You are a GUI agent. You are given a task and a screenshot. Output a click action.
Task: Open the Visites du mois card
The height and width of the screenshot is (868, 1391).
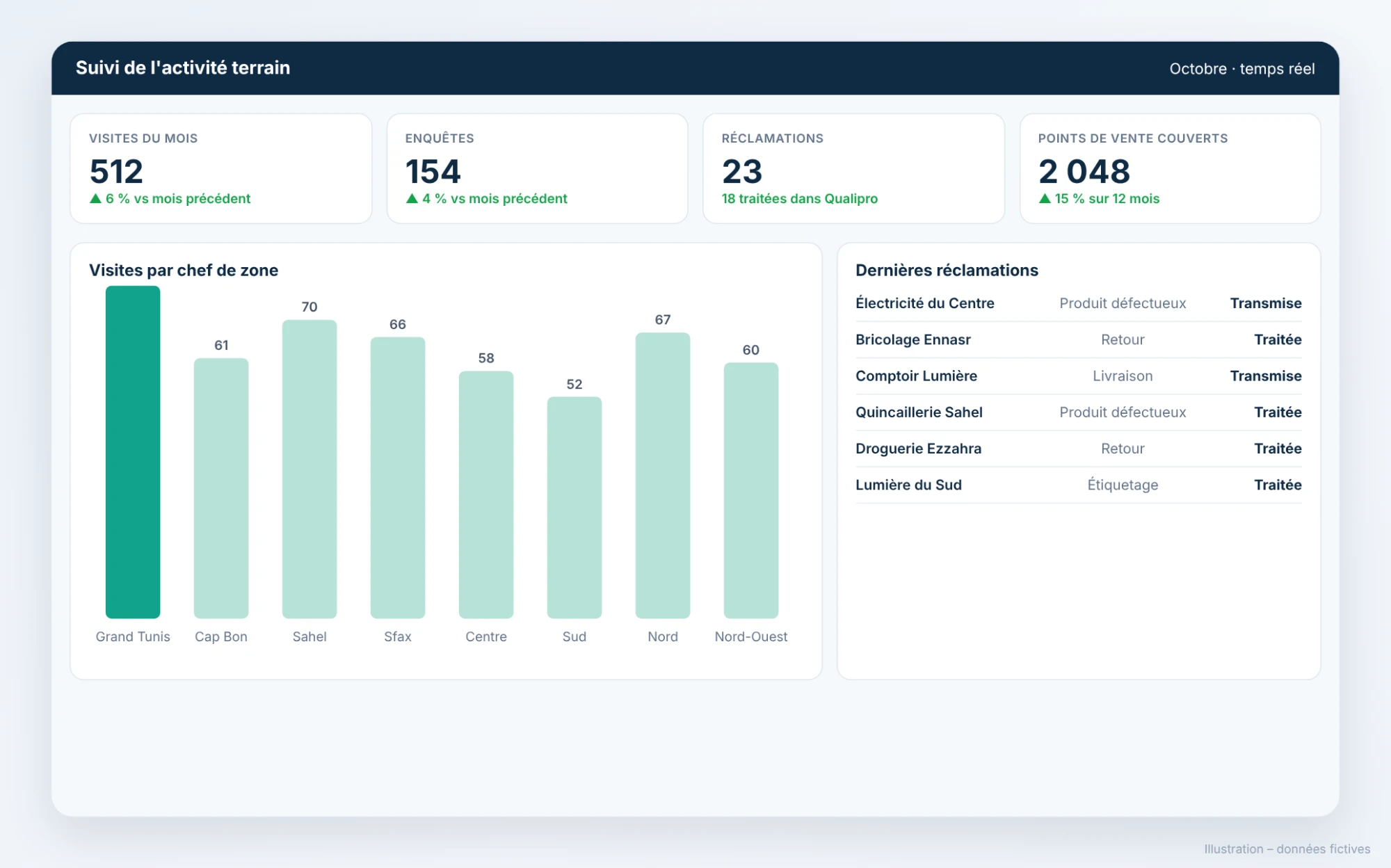221,169
